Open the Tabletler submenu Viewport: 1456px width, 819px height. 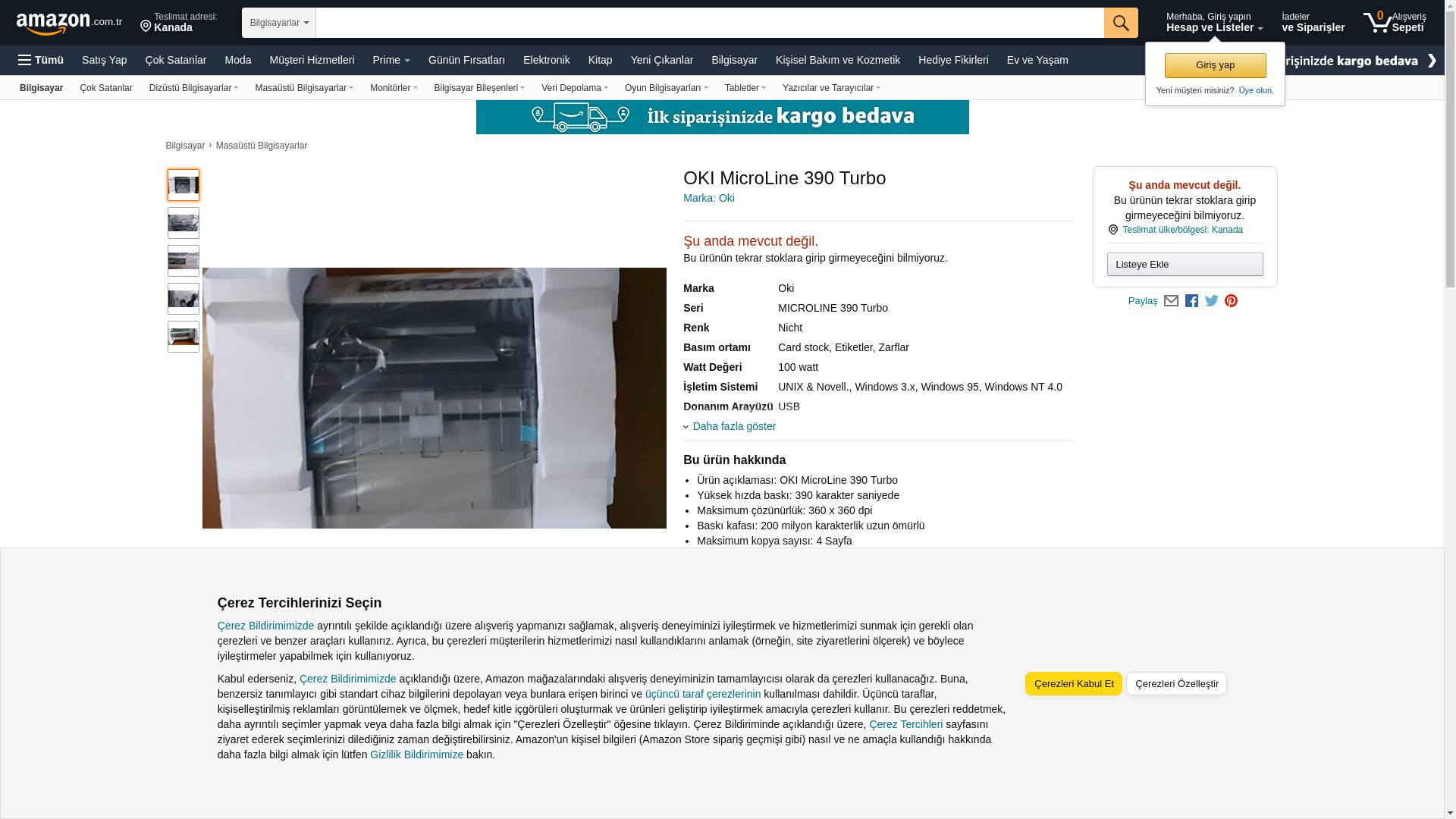click(745, 88)
